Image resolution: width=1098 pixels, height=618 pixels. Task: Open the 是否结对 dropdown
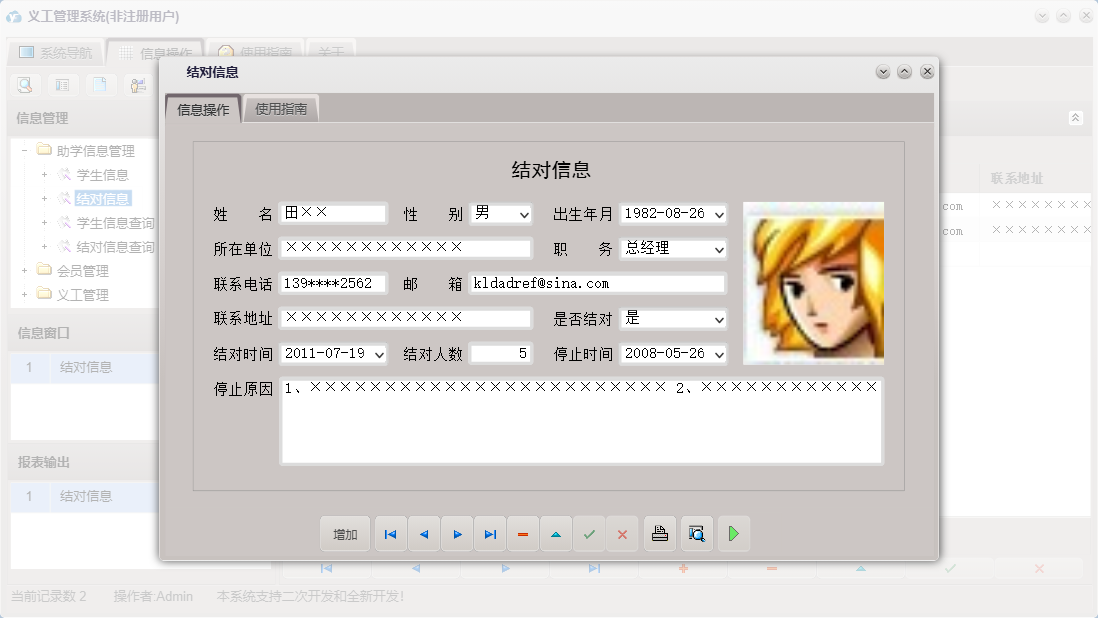(718, 320)
